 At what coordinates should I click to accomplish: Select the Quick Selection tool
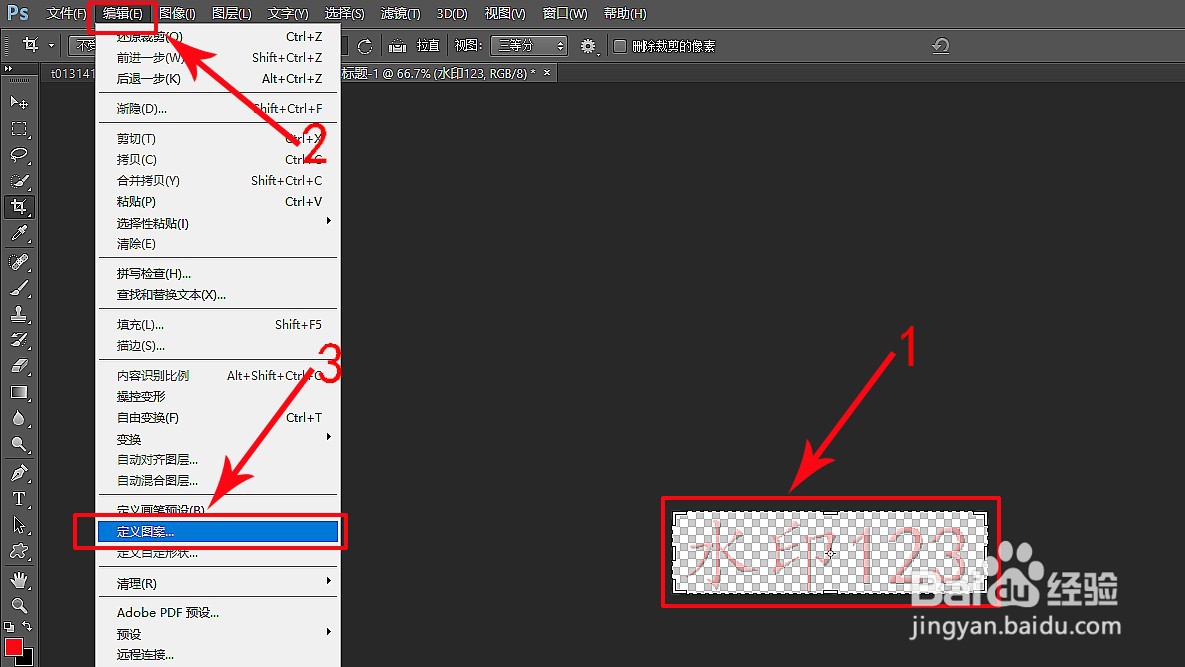pos(19,181)
